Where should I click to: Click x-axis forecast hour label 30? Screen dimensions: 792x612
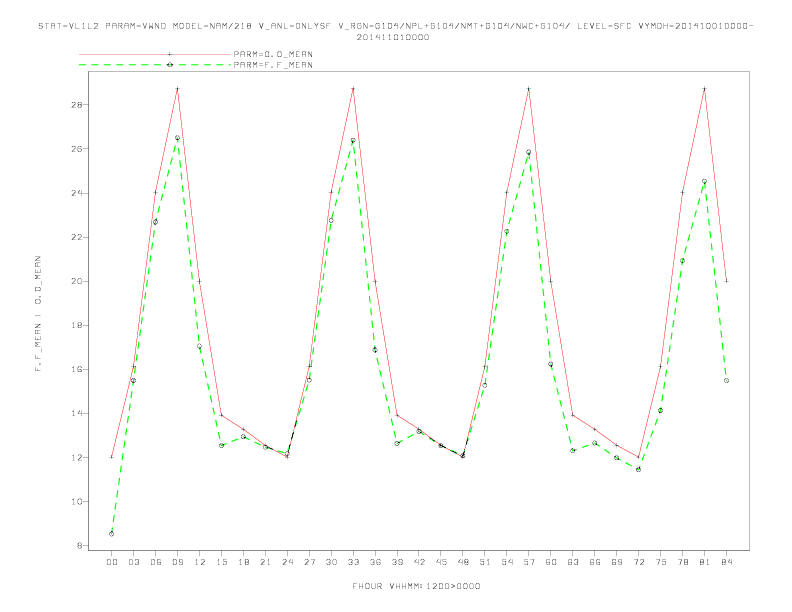[331, 562]
